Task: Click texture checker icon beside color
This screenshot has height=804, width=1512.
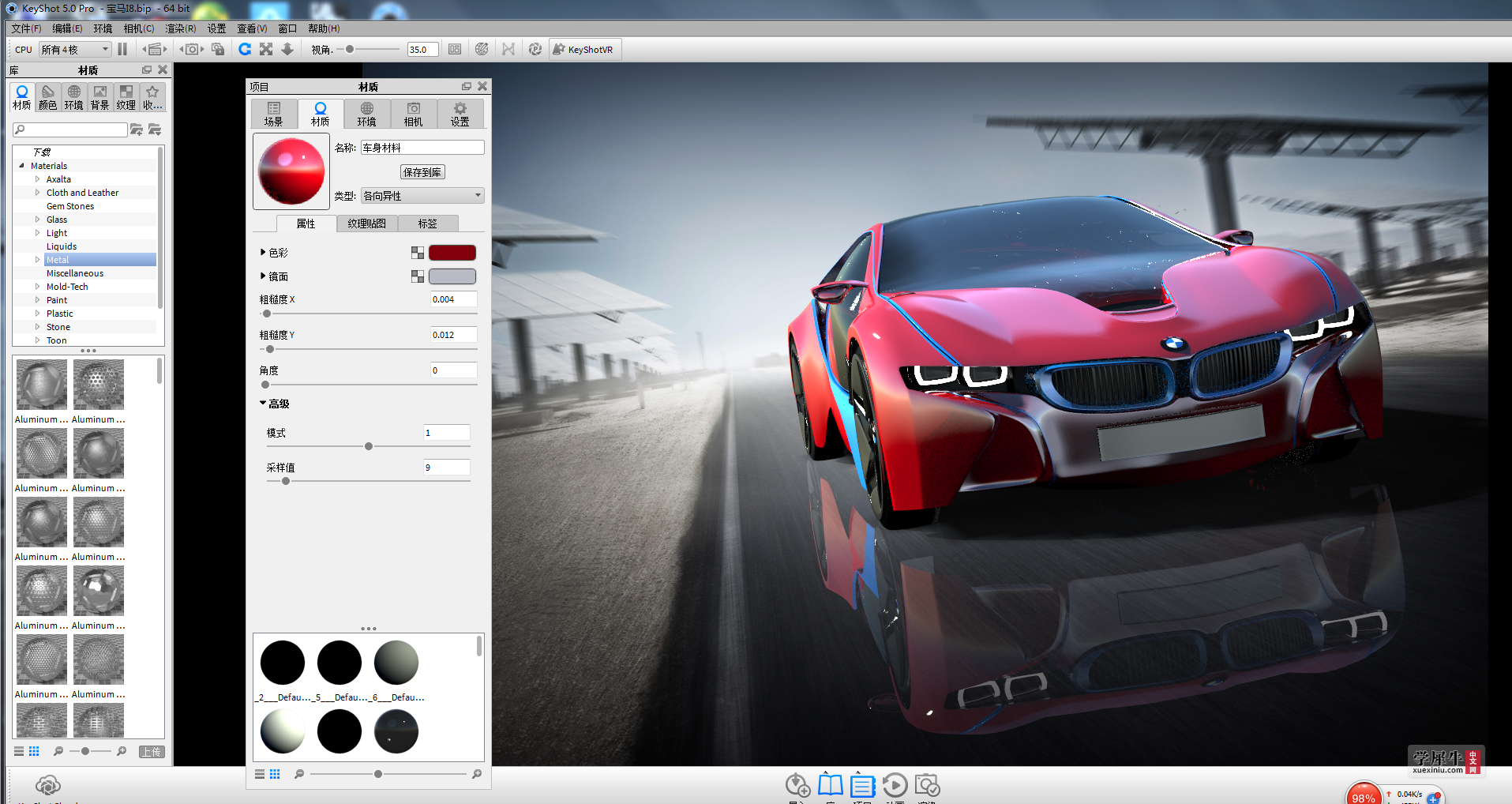Action: click(418, 253)
